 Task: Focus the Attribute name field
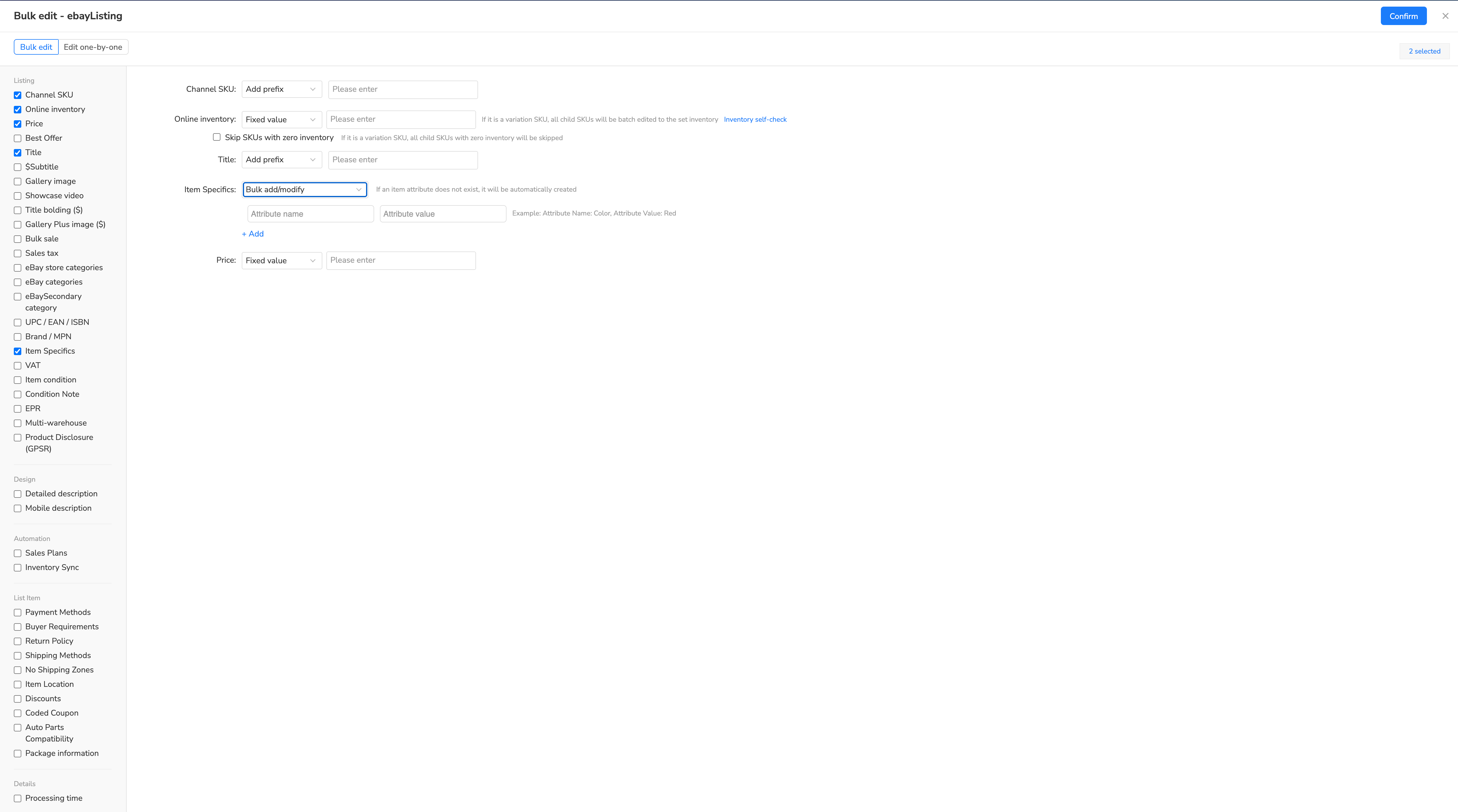click(x=310, y=214)
